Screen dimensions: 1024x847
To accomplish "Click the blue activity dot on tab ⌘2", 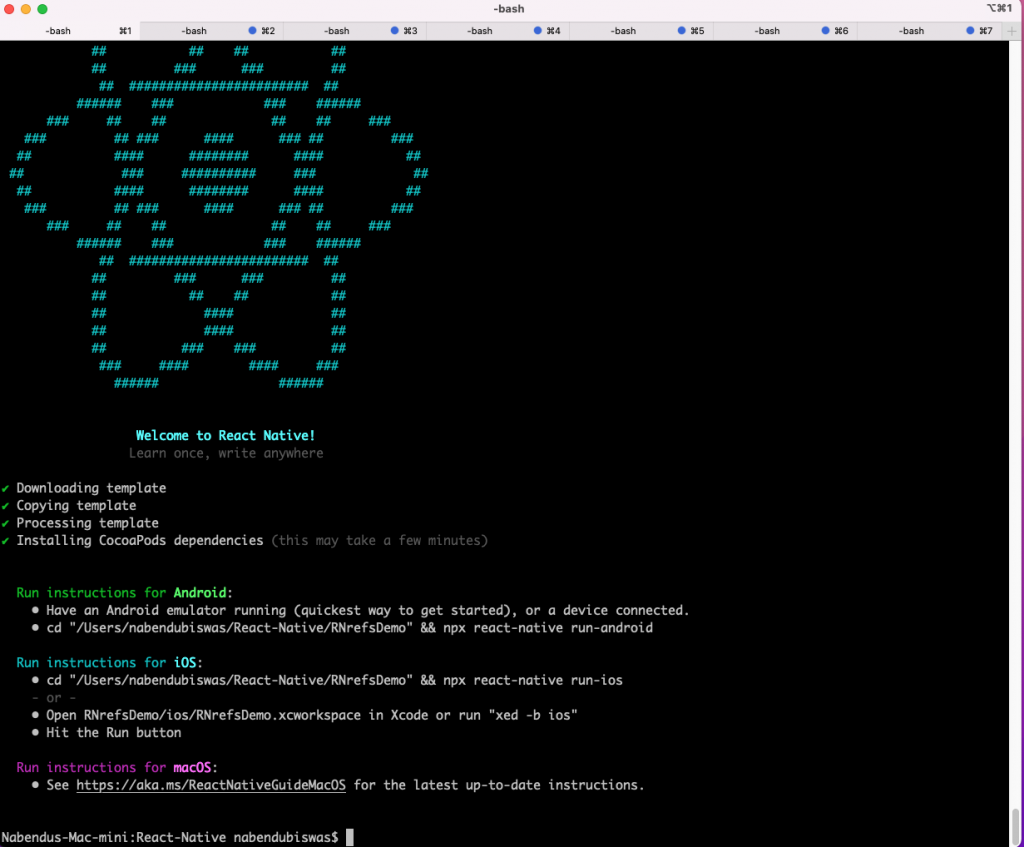I will [252, 31].
